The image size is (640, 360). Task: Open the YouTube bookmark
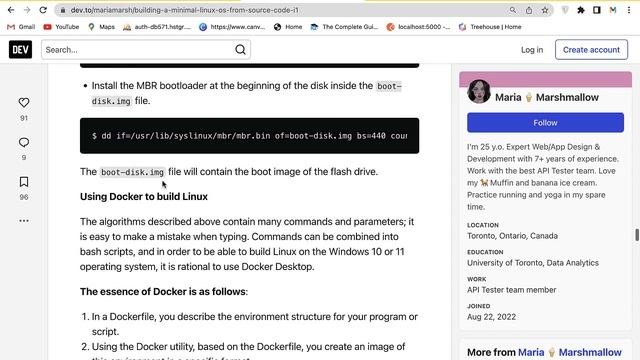click(61, 27)
